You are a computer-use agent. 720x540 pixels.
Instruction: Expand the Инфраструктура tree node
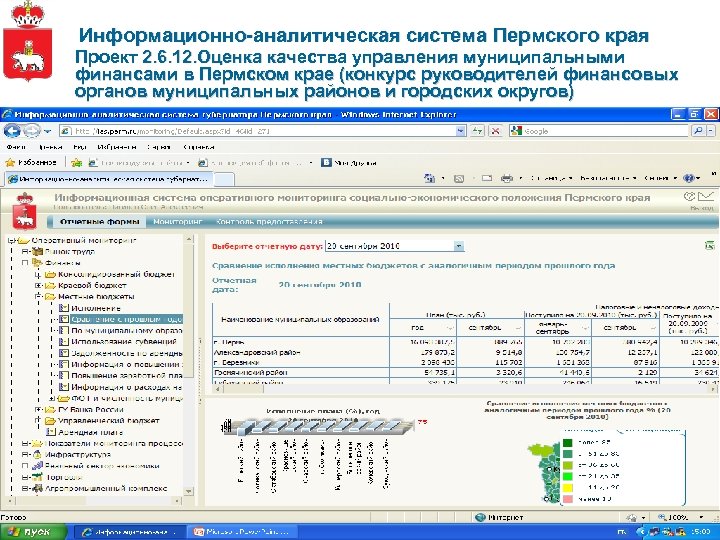[25, 455]
